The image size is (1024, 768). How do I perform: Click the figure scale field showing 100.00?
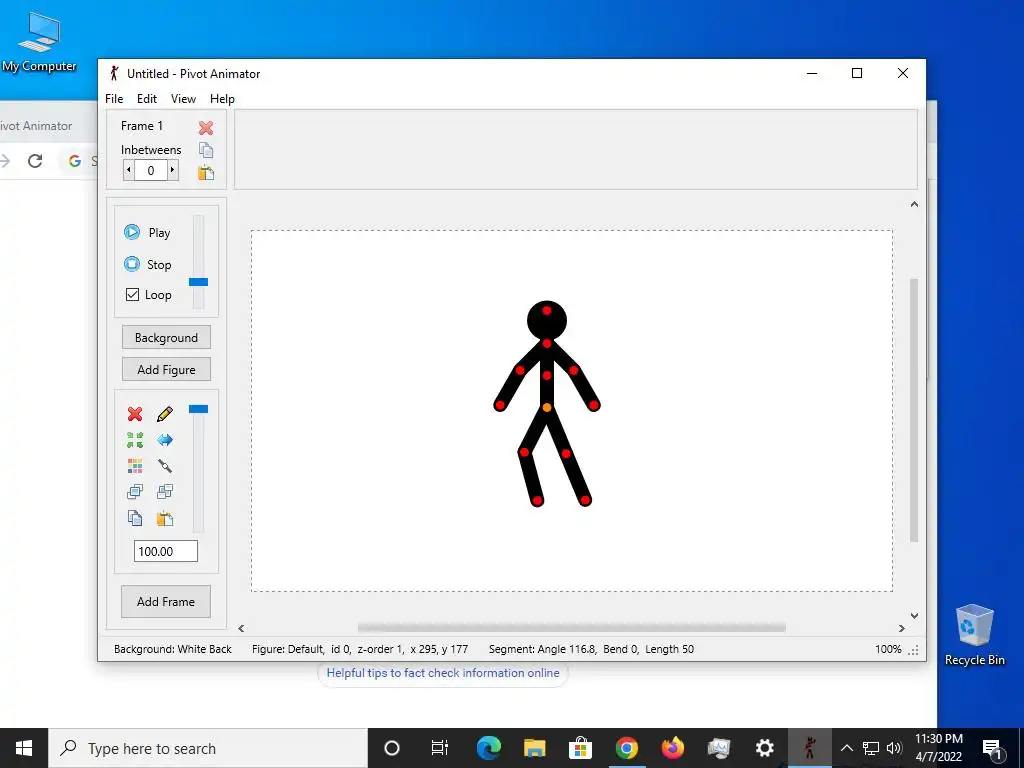tap(166, 551)
